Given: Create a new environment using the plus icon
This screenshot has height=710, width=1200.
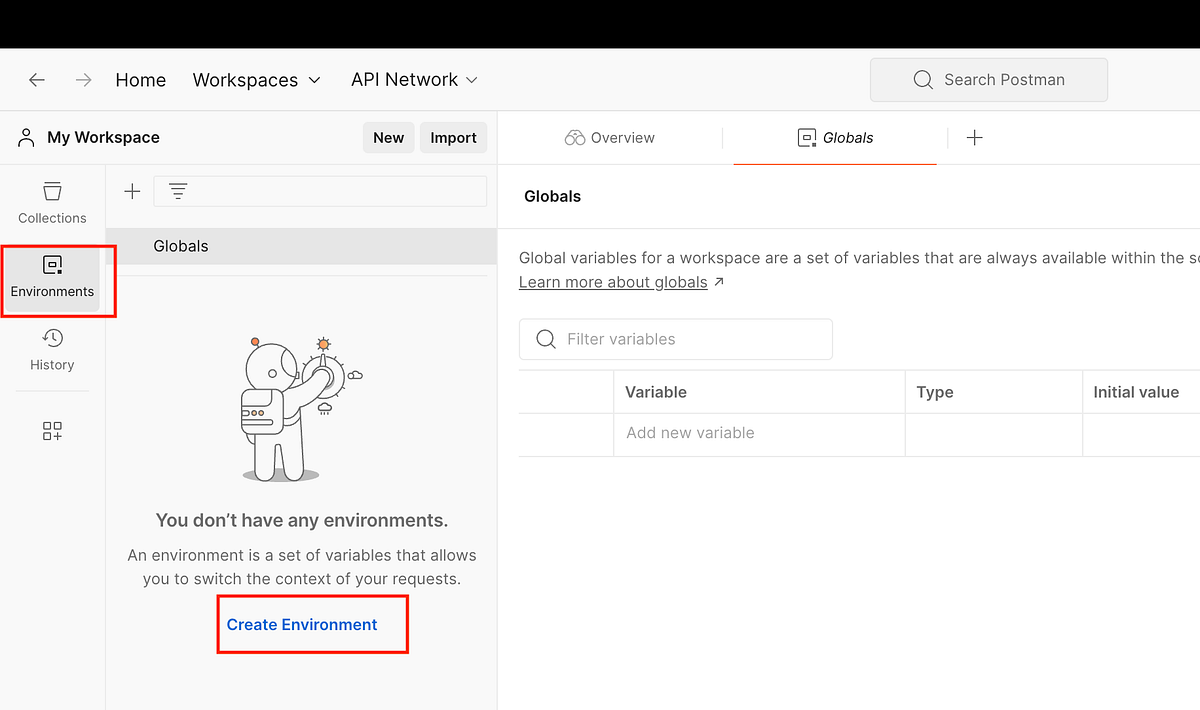Looking at the screenshot, I should [x=131, y=191].
